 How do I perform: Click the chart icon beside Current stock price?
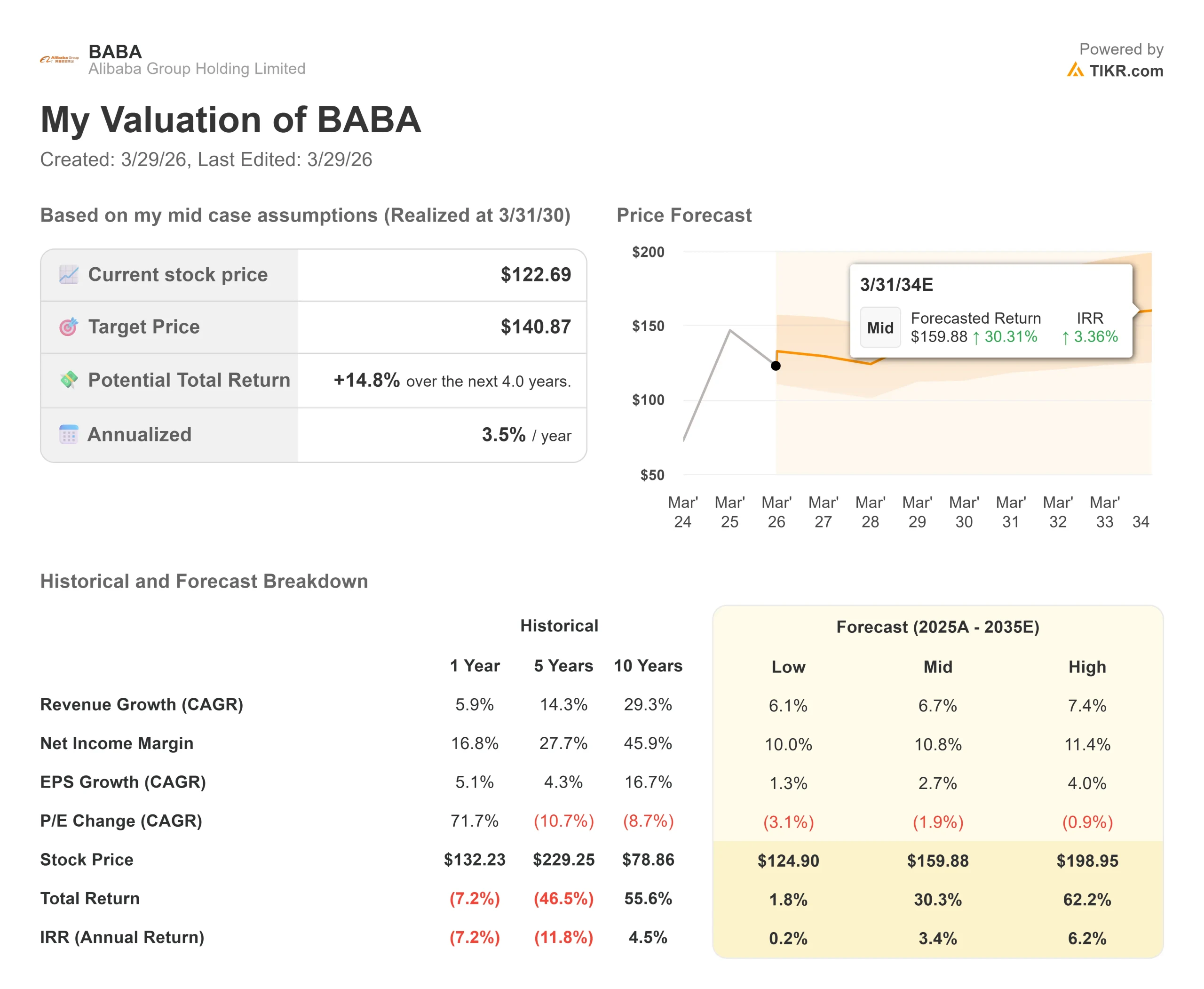69,275
